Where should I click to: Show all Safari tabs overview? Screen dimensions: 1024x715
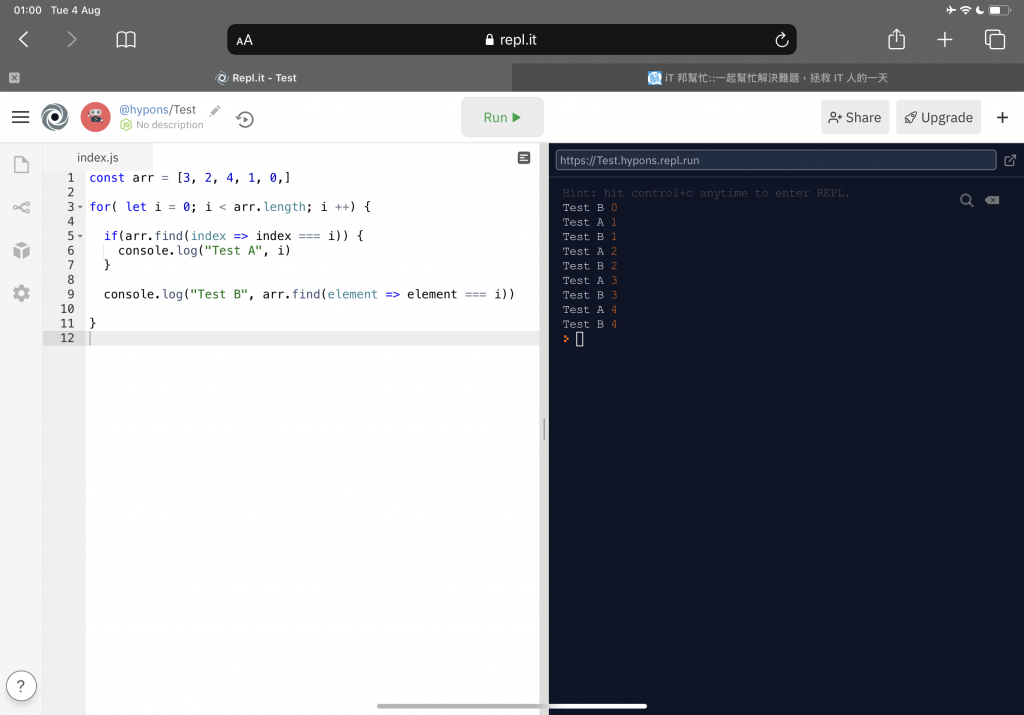[x=995, y=40]
